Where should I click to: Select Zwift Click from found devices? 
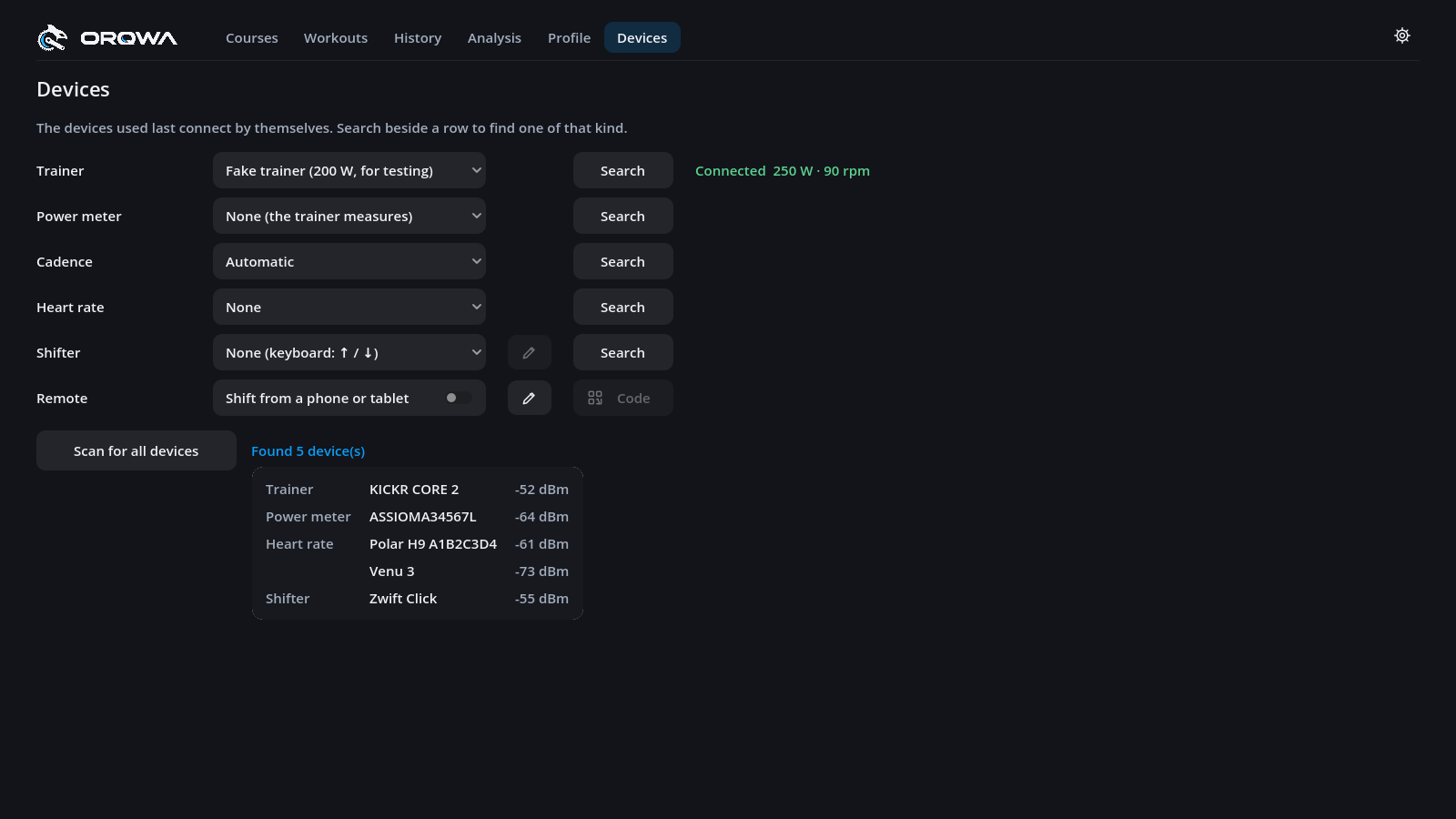403,599
